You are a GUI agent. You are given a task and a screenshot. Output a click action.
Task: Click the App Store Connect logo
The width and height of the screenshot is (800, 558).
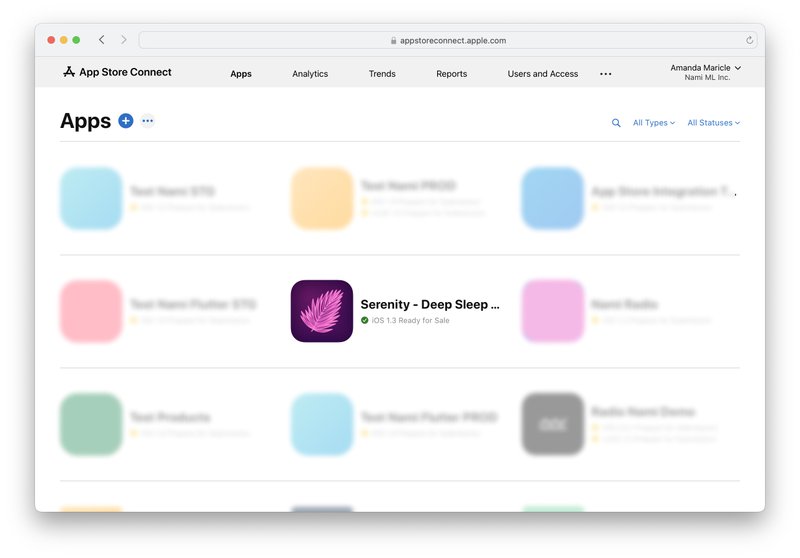point(117,72)
